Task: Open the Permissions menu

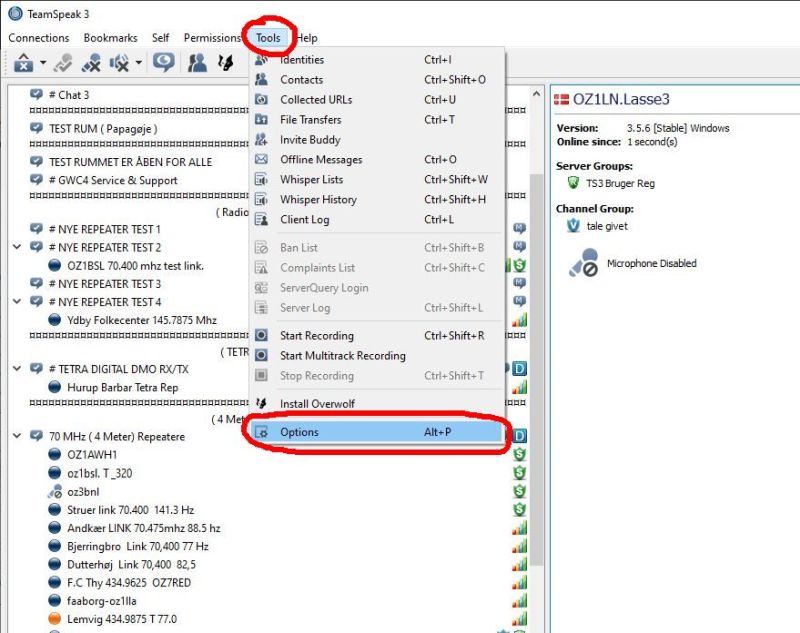Action: pyautogui.click(x=212, y=38)
